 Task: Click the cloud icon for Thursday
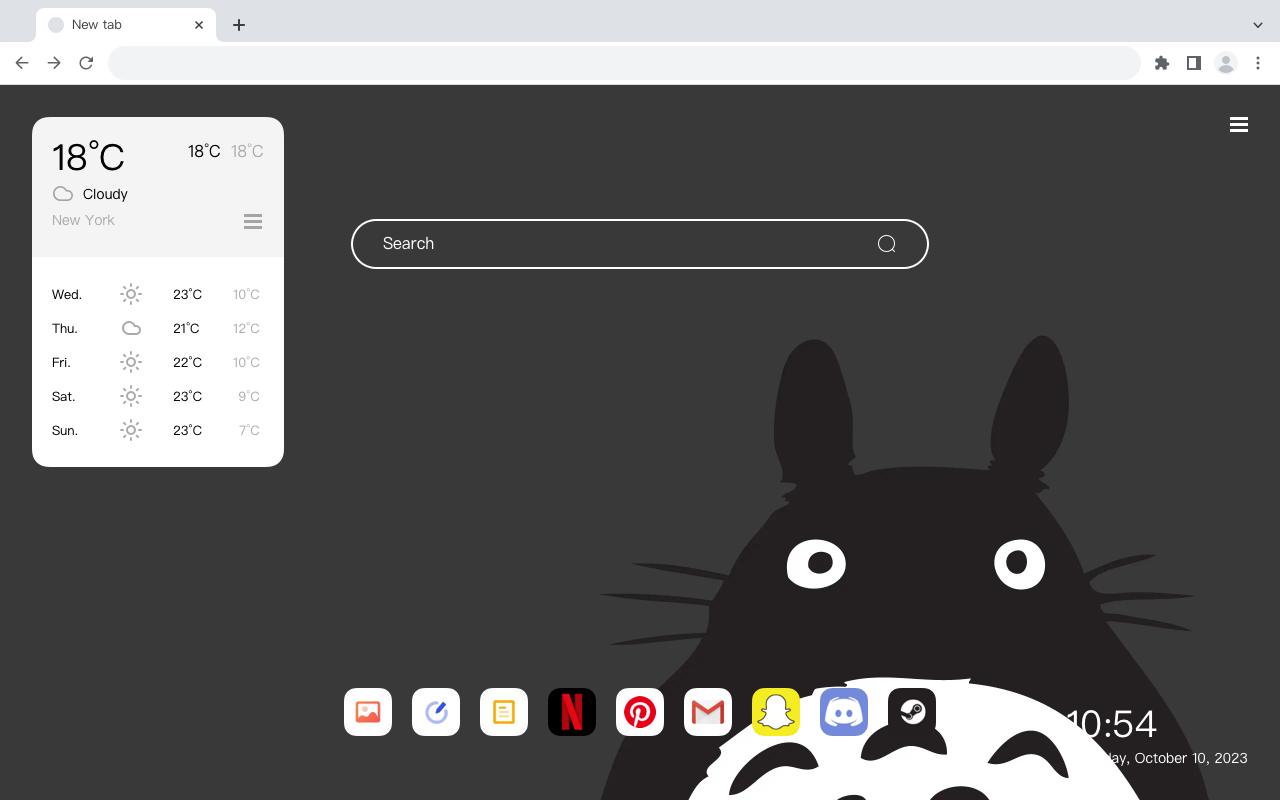pos(131,328)
